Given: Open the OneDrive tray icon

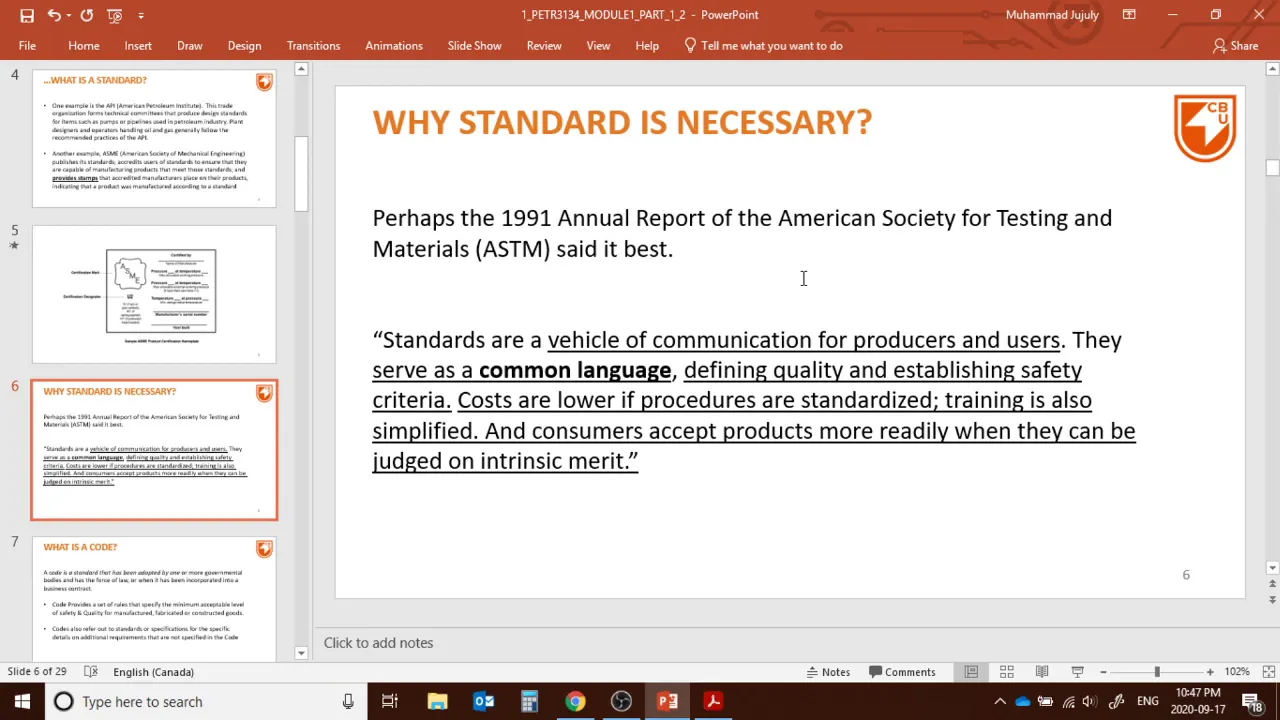Looking at the screenshot, I should point(1022,702).
